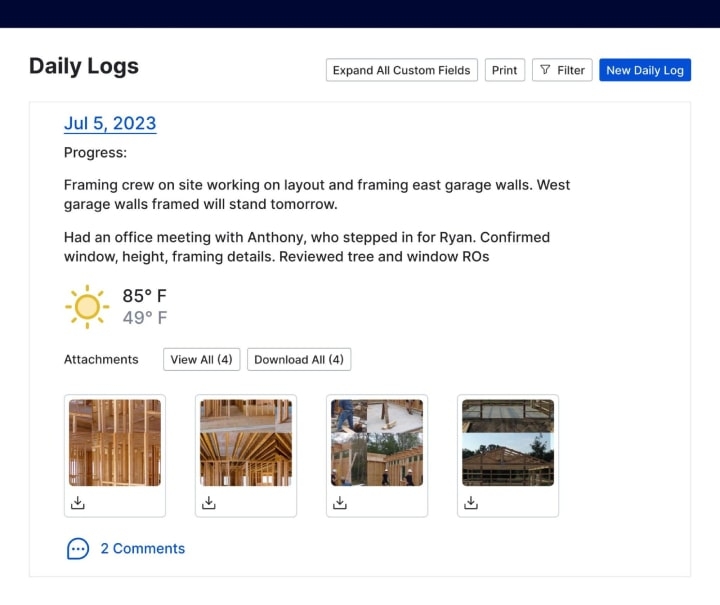
Task: View second thumbnail showing ceiling framing
Action: pos(246,443)
